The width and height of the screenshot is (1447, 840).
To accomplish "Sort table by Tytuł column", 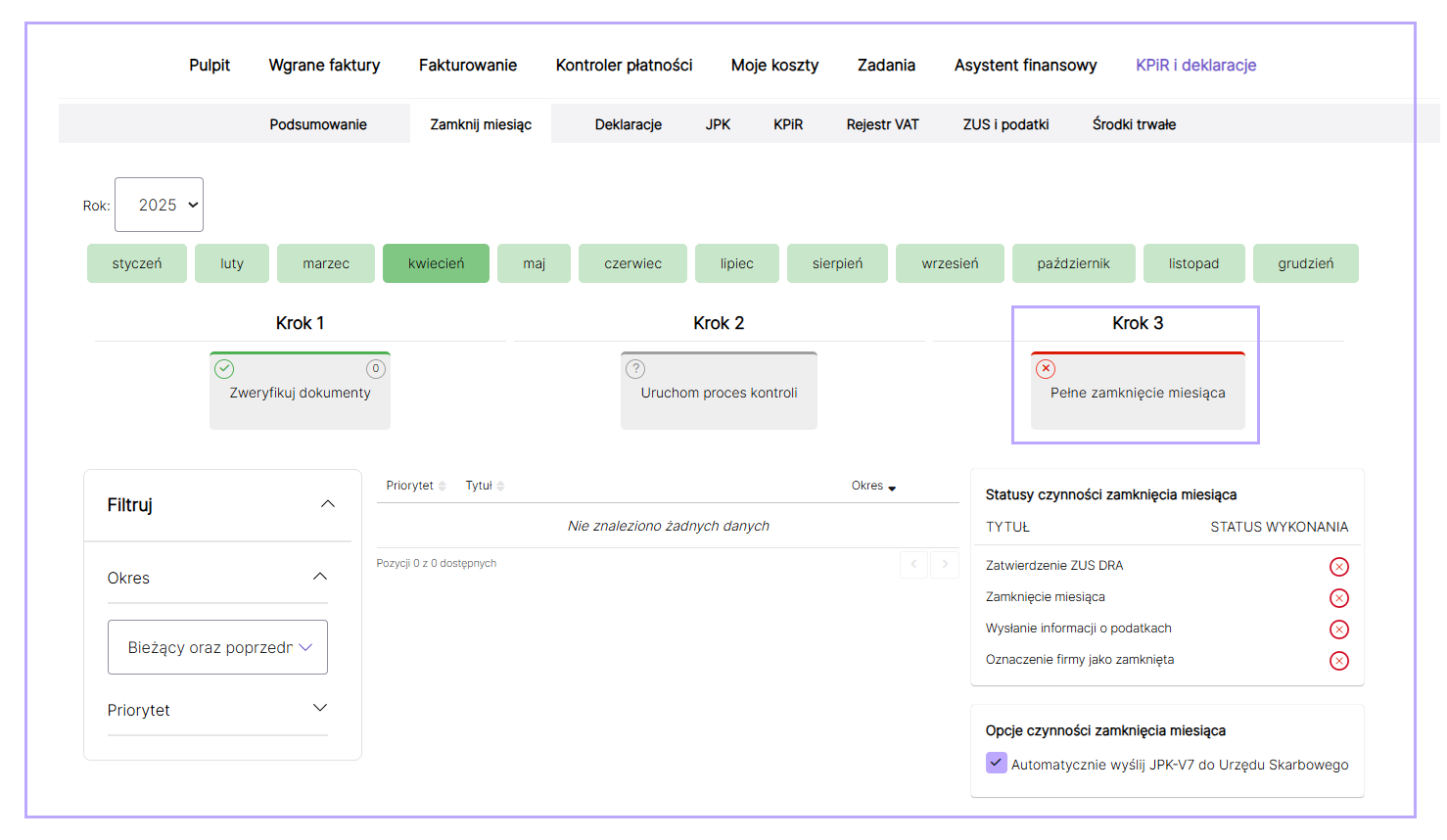I will (x=485, y=486).
